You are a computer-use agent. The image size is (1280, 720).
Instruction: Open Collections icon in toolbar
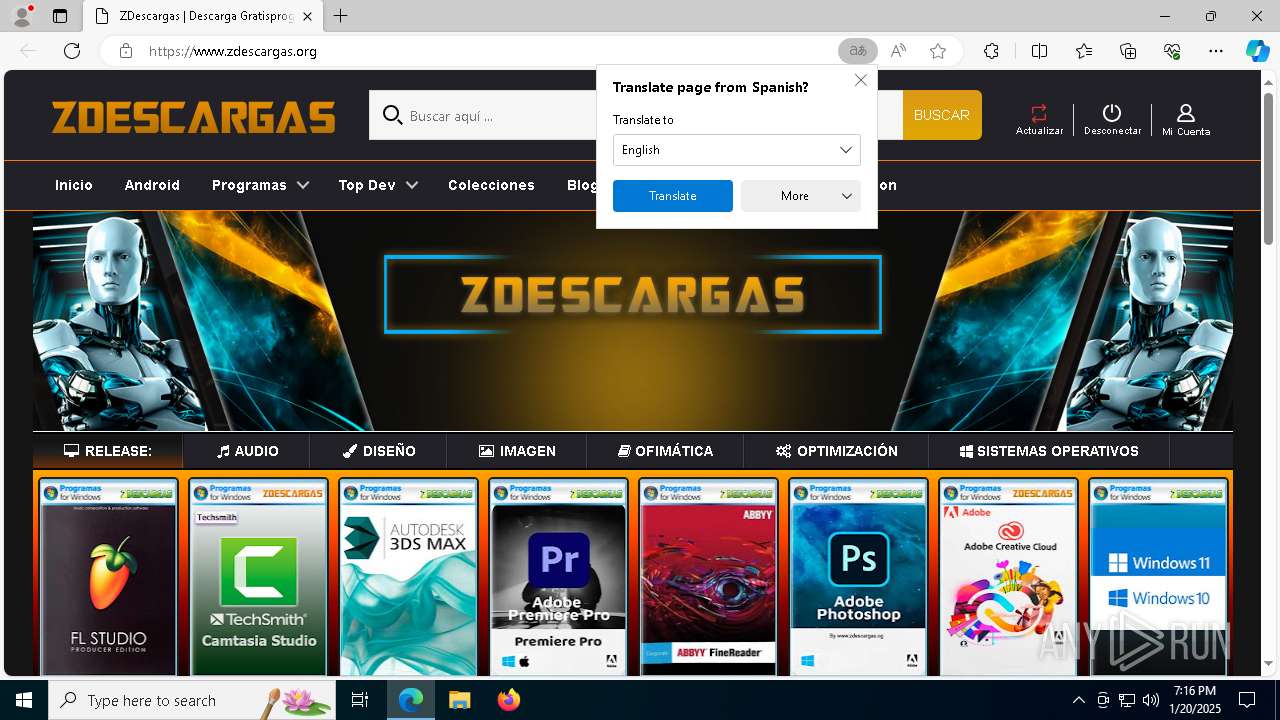pyautogui.click(x=1128, y=51)
